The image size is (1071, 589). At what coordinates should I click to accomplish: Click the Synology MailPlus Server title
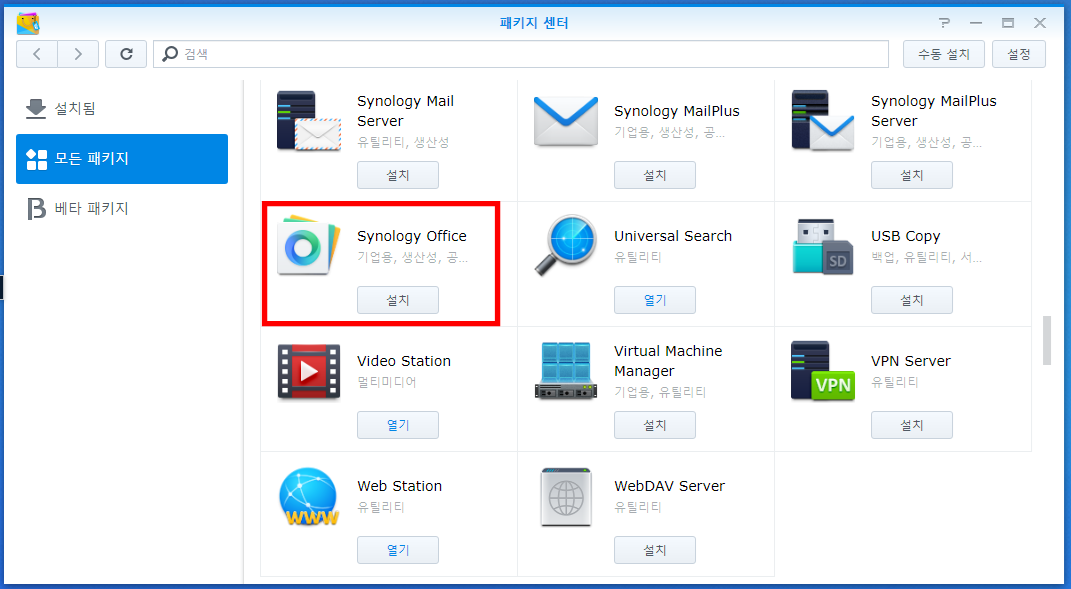[934, 111]
